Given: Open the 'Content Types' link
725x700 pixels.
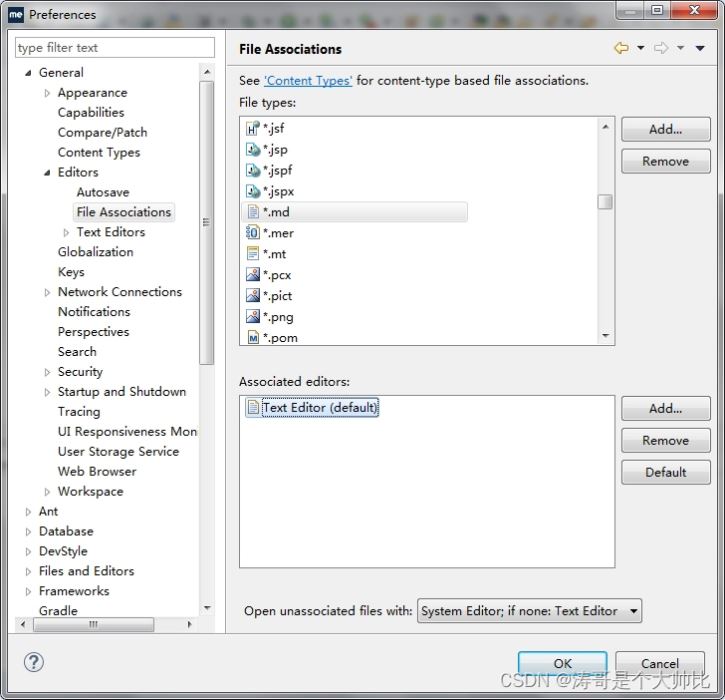Looking at the screenshot, I should [308, 80].
